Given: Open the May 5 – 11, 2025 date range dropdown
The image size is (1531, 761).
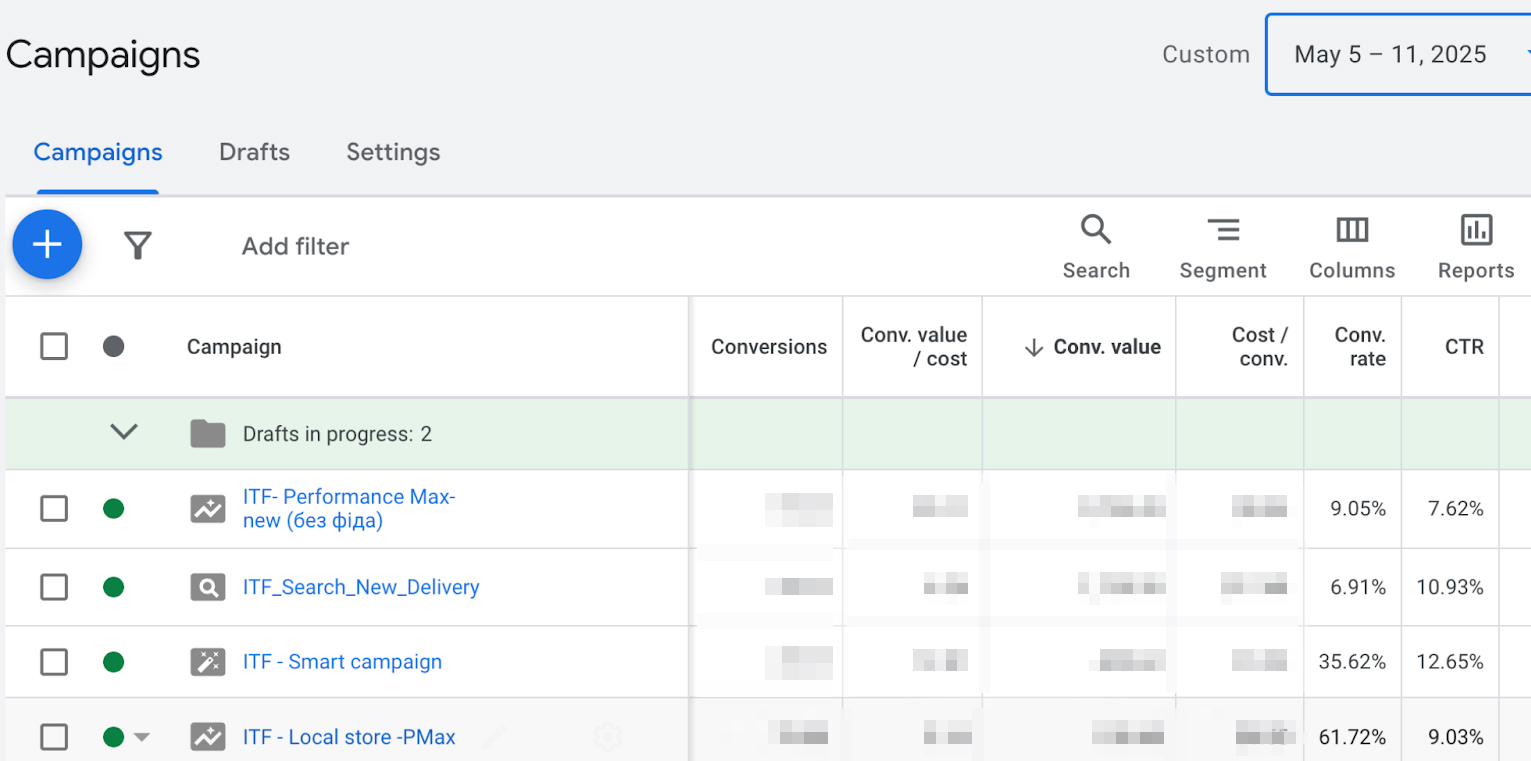Looking at the screenshot, I should tap(1398, 54).
